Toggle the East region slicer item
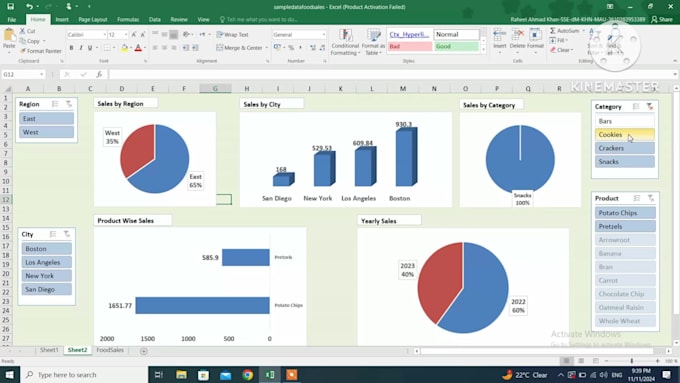 [46, 118]
